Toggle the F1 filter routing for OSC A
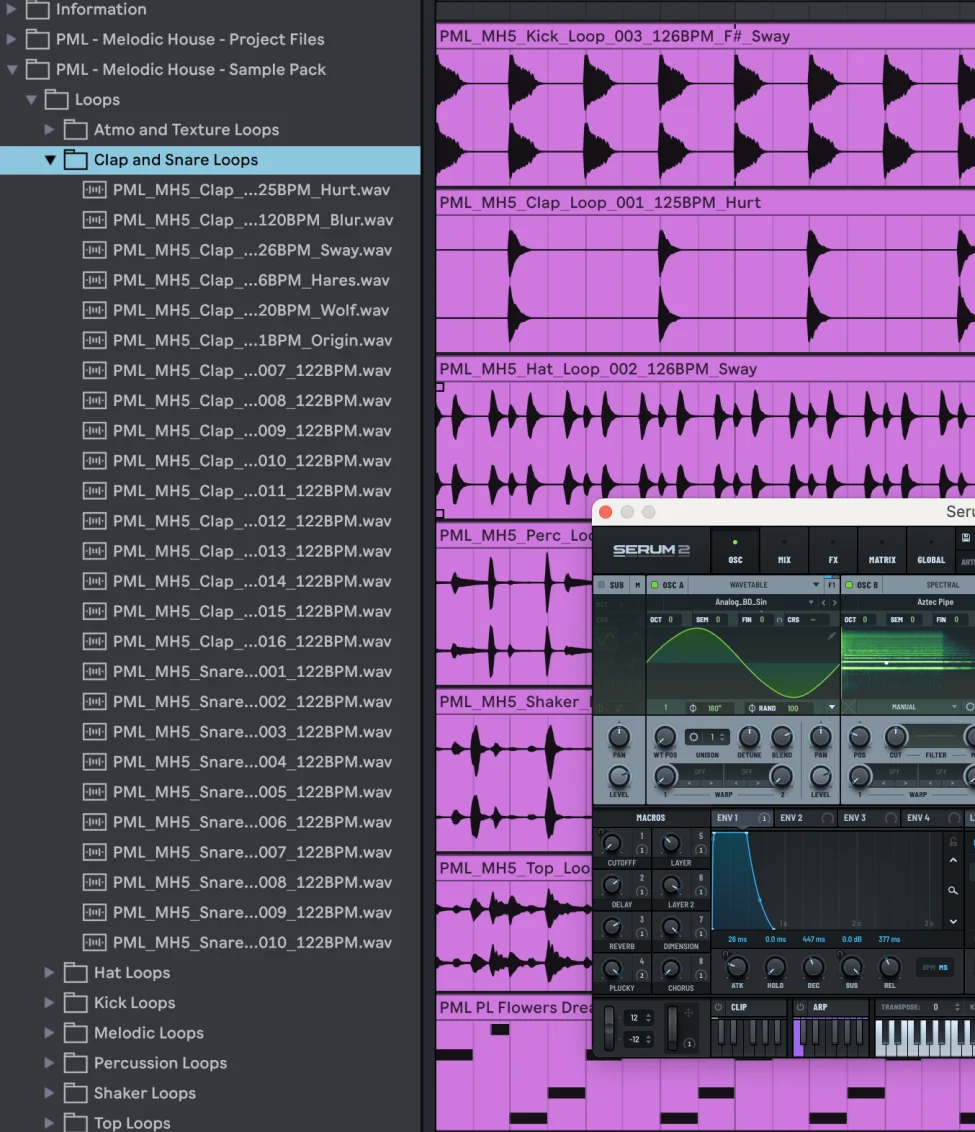This screenshot has width=975, height=1132. click(831, 585)
